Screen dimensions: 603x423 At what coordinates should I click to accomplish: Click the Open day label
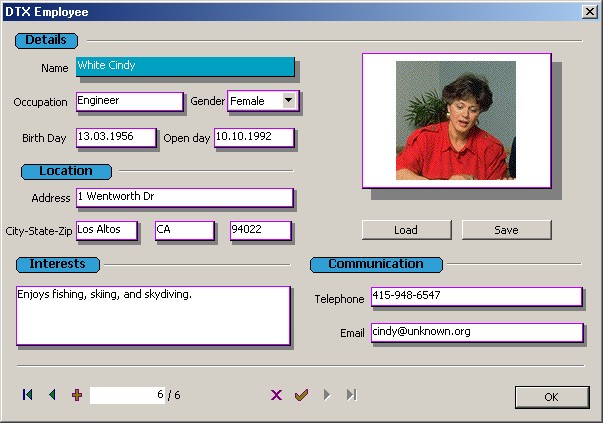click(x=187, y=138)
